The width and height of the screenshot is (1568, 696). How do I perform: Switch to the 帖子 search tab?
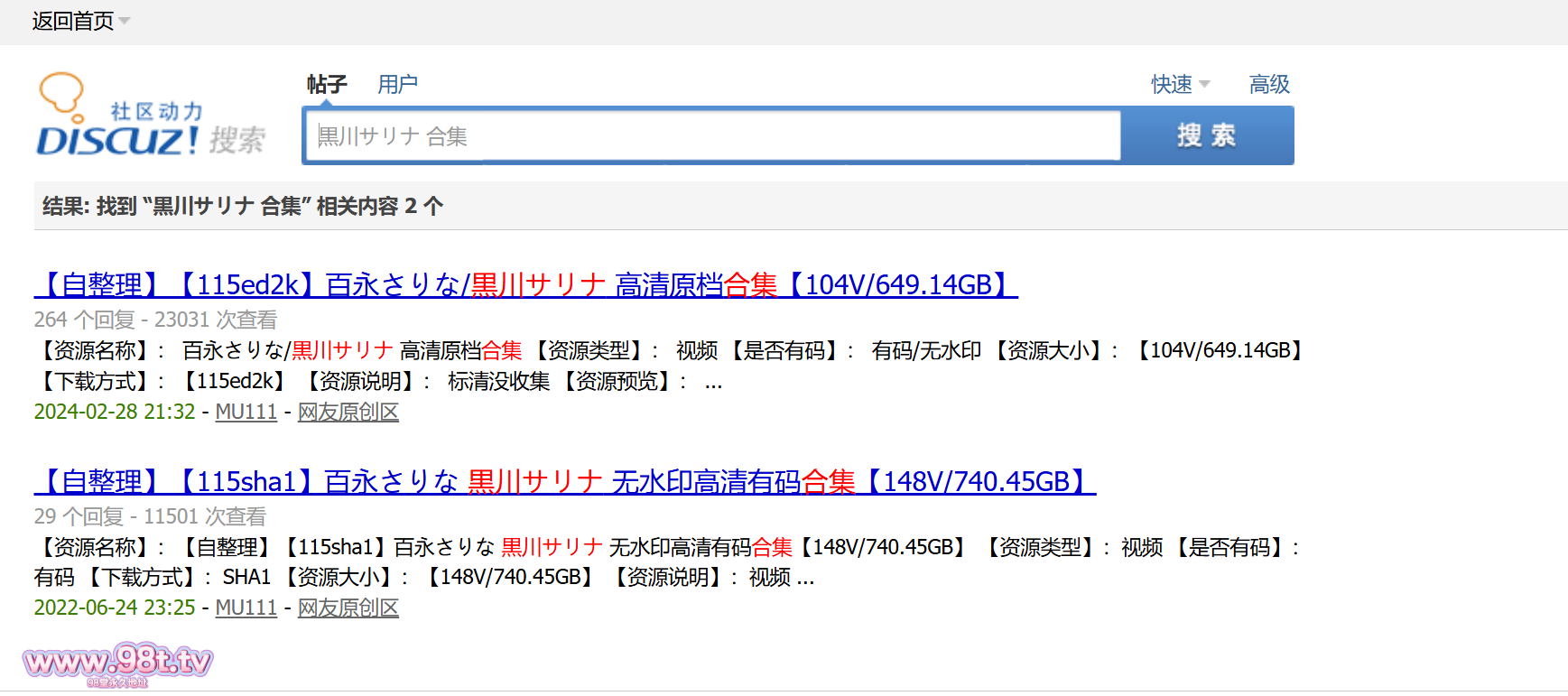(x=326, y=85)
